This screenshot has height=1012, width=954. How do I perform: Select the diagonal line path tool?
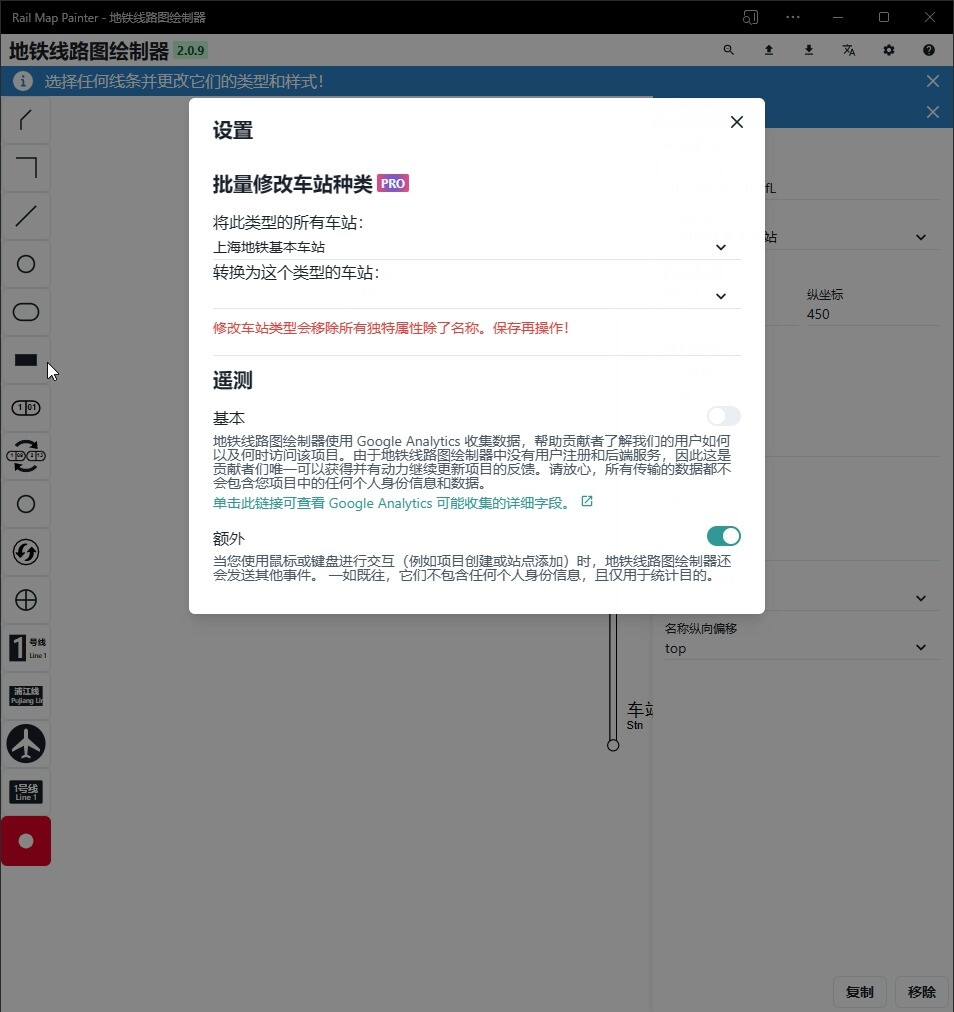tap(26, 120)
